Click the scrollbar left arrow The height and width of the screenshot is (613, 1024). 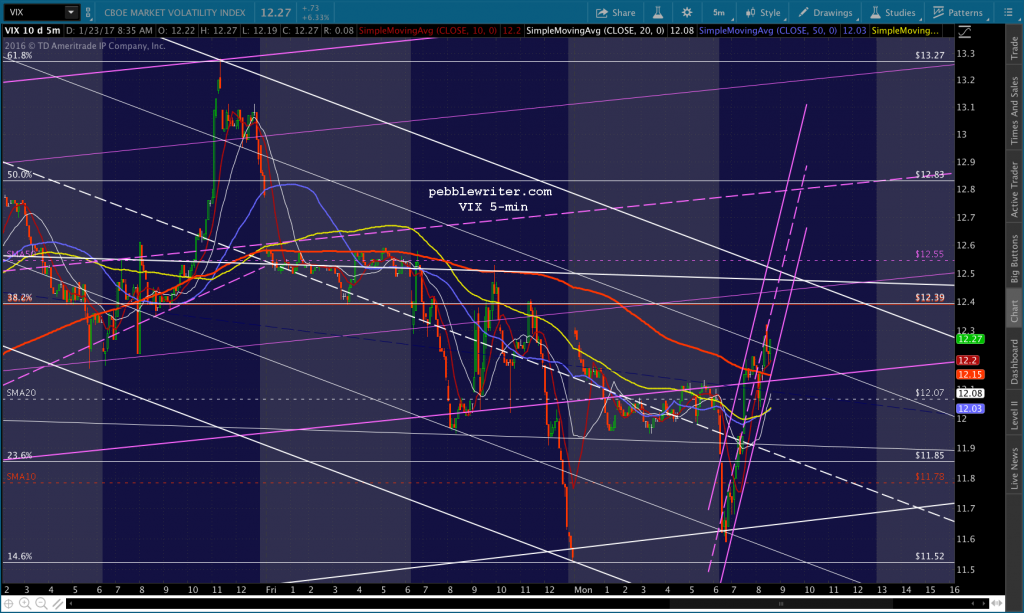click(70, 604)
